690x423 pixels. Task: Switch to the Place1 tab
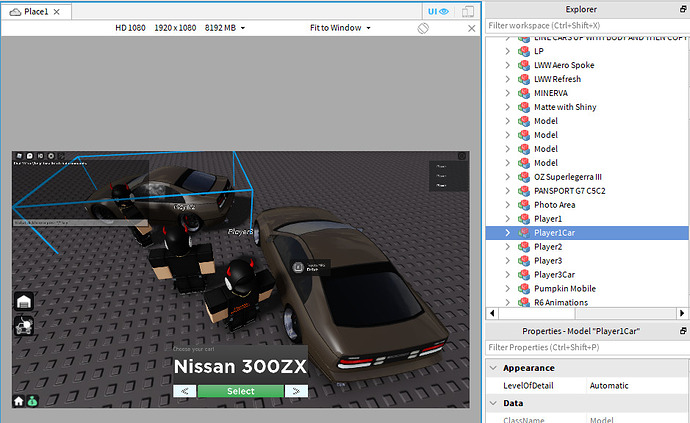pyautogui.click(x=35, y=12)
